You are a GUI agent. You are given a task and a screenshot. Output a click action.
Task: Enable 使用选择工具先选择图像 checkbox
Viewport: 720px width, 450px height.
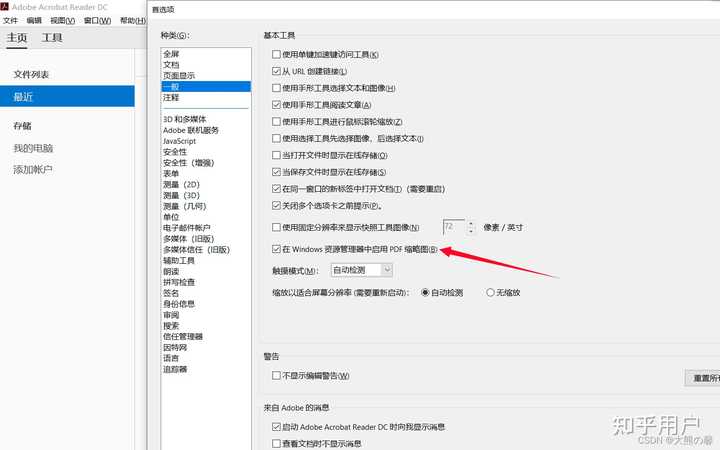276,138
